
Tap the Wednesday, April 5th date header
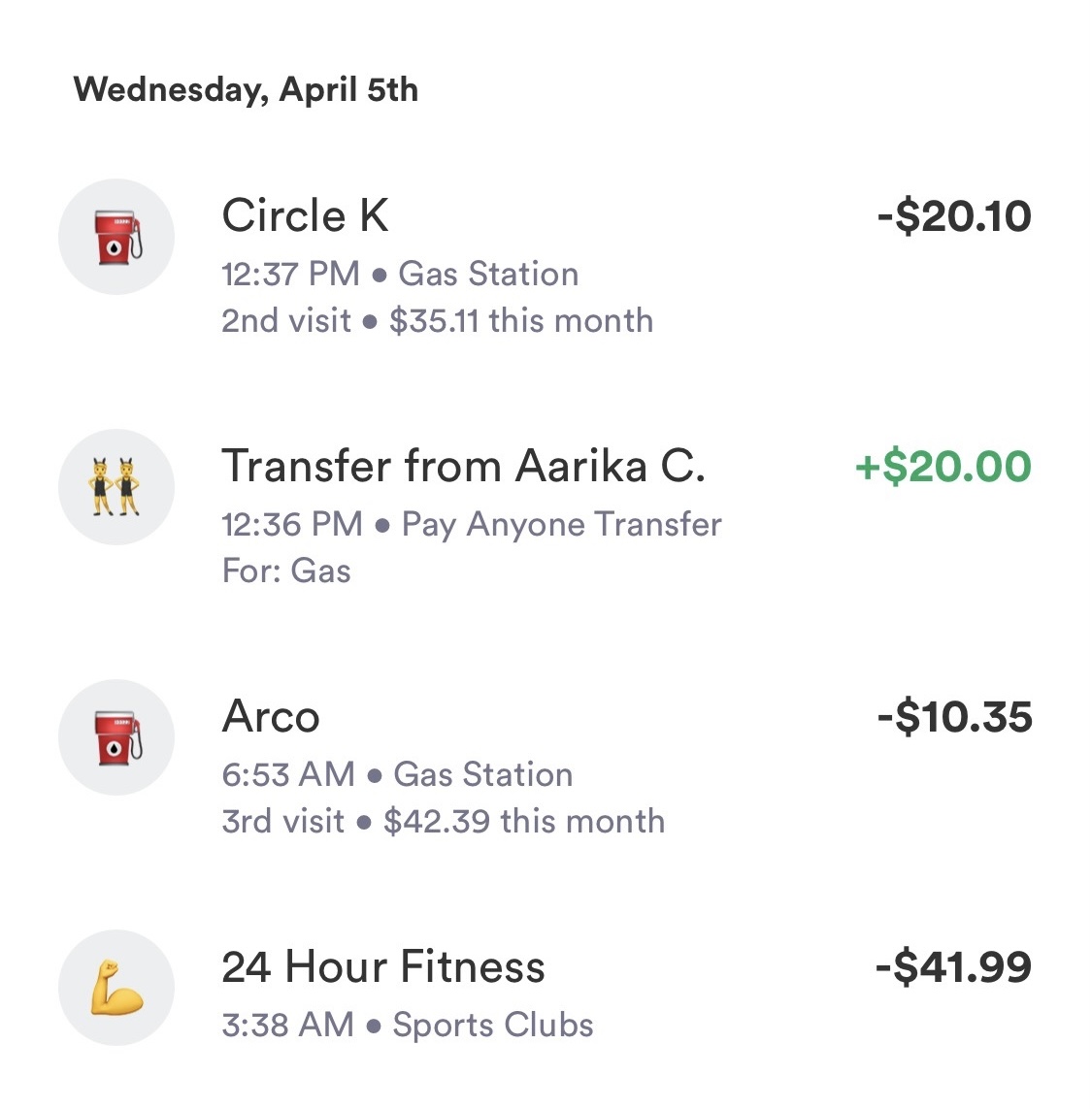coord(246,90)
